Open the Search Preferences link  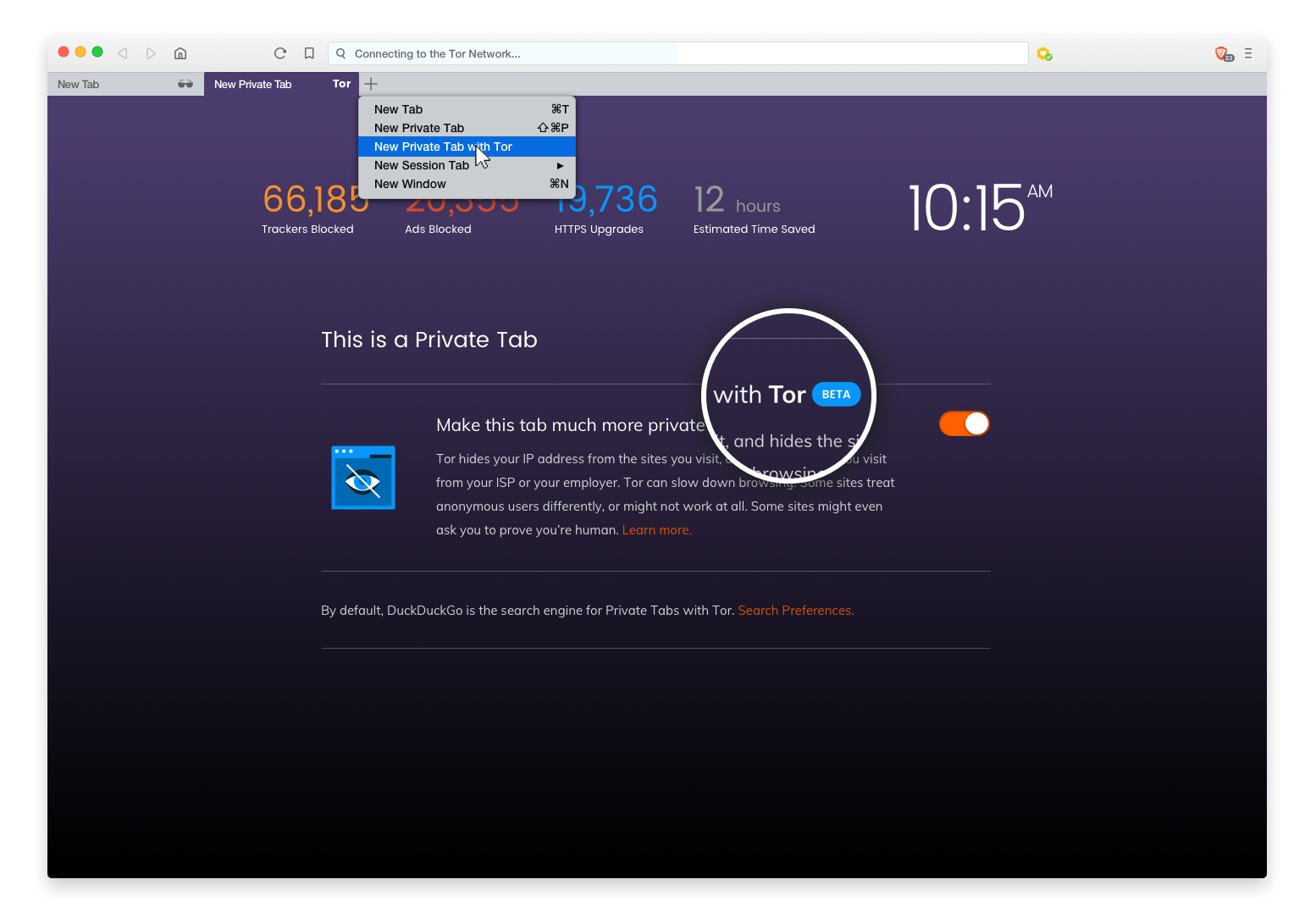click(795, 611)
